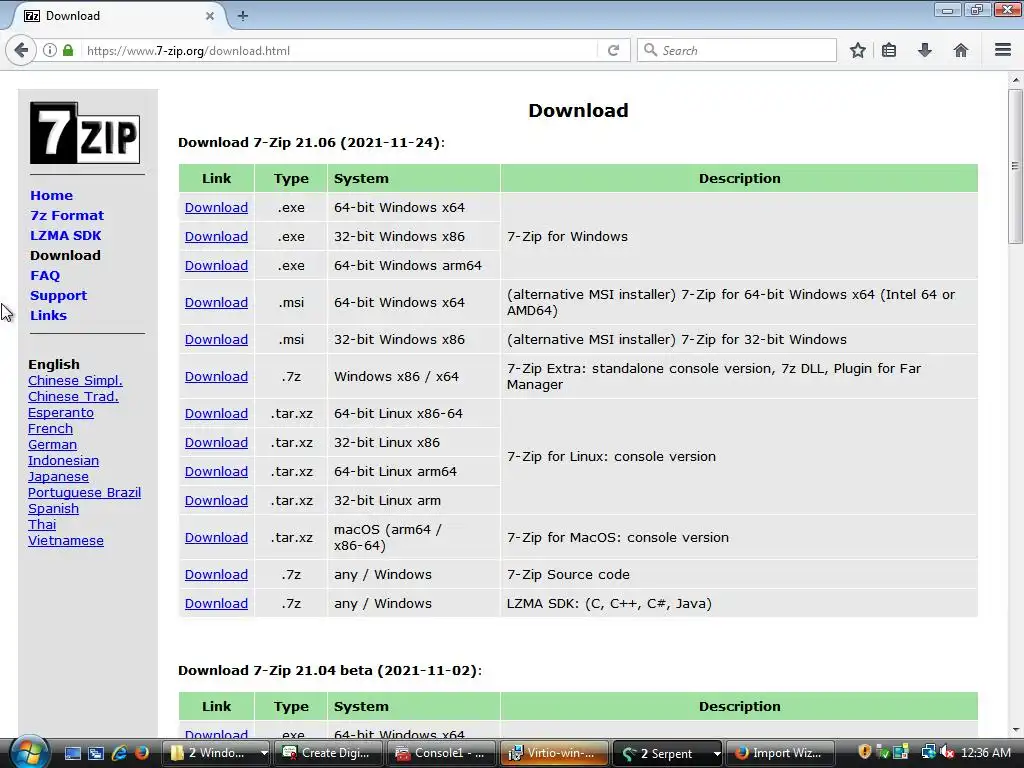The width and height of the screenshot is (1024, 768).
Task: Download the 64-bit Windows x64 .msi installer
Action: coord(216,302)
